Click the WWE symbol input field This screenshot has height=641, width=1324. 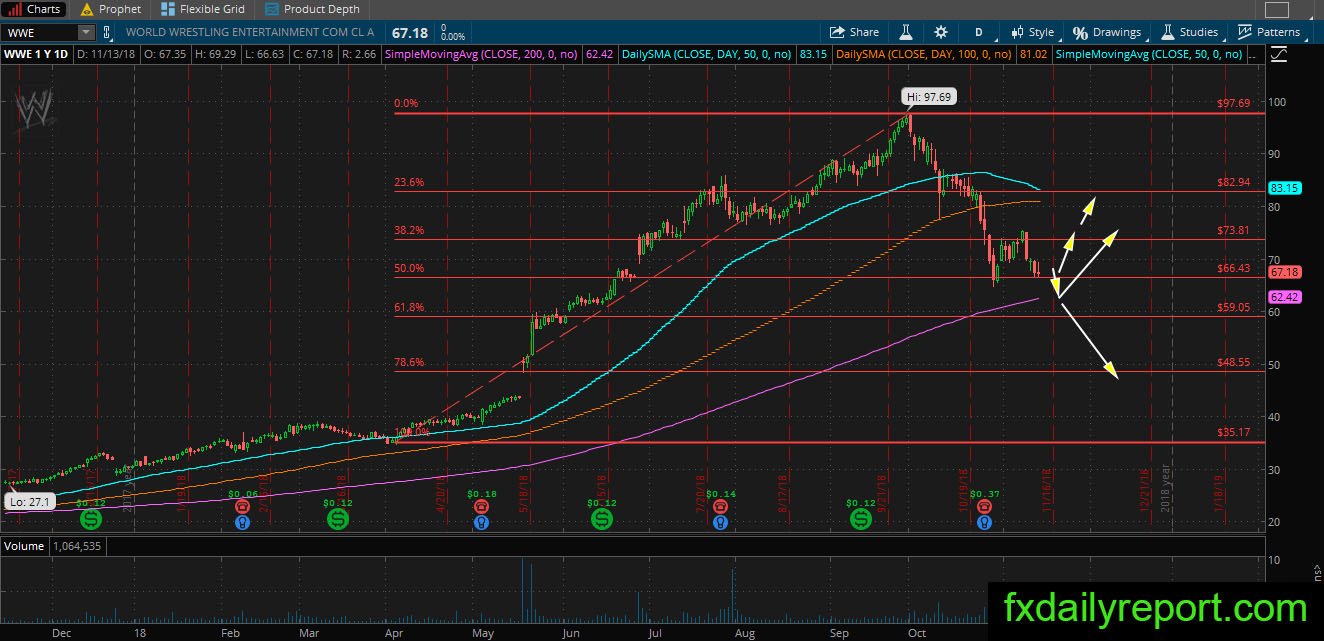38,32
